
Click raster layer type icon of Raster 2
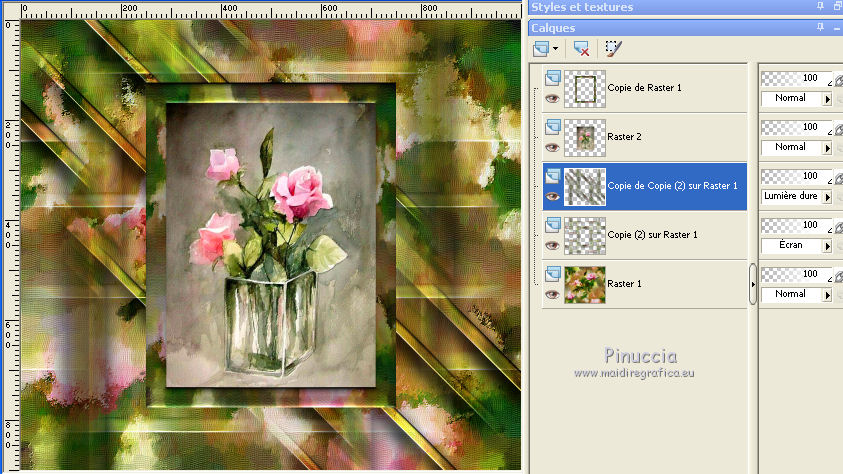click(x=553, y=127)
